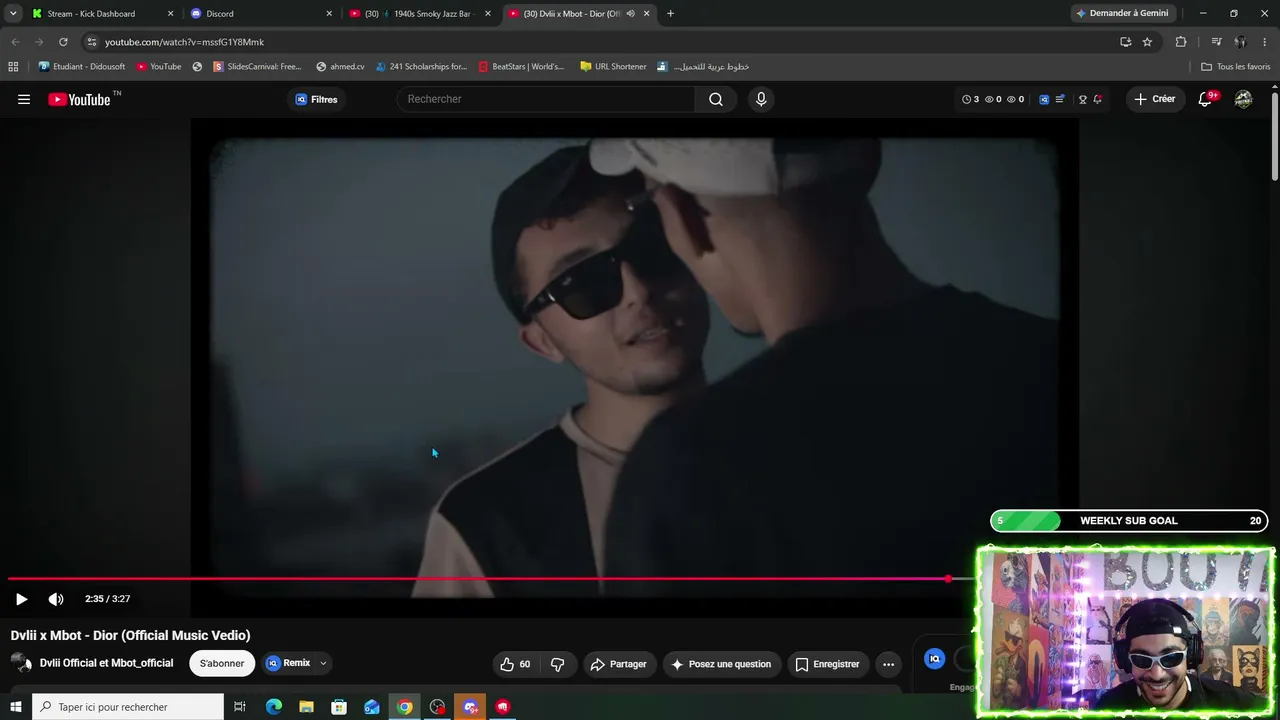This screenshot has height=720, width=1280.
Task: Click the taskbar search box
Action: [x=127, y=707]
